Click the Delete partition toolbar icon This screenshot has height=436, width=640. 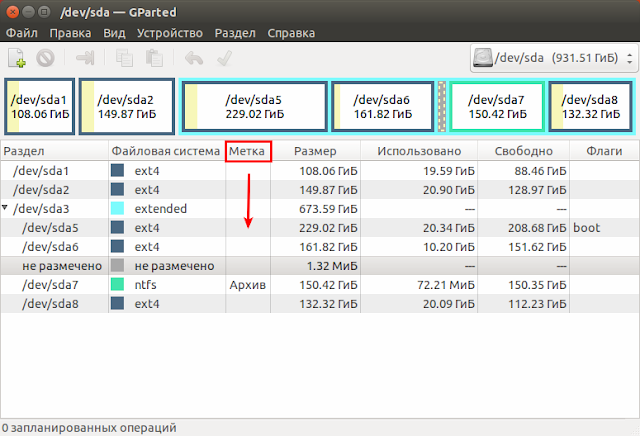(x=45, y=58)
